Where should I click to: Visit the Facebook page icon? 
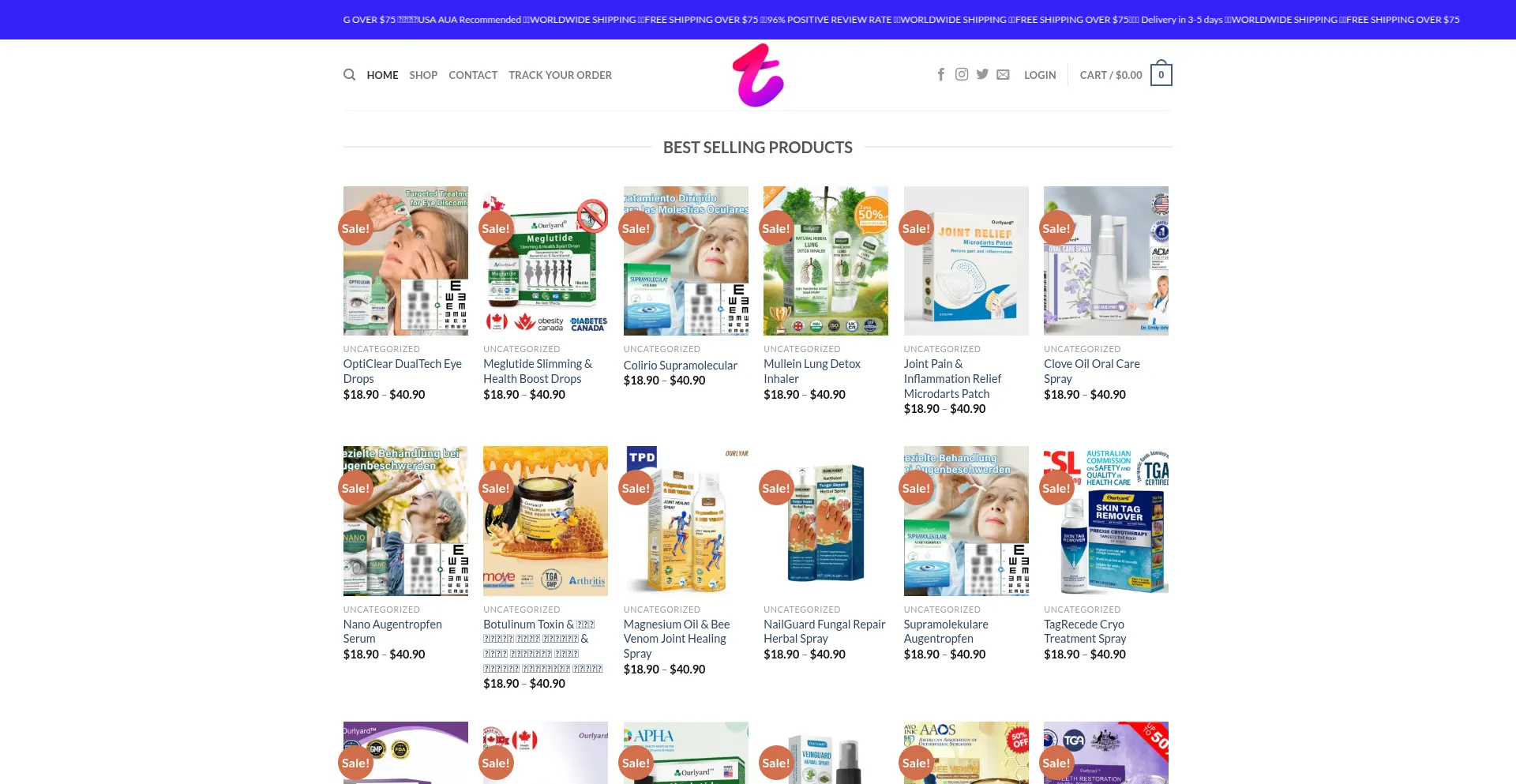pyautogui.click(x=941, y=74)
